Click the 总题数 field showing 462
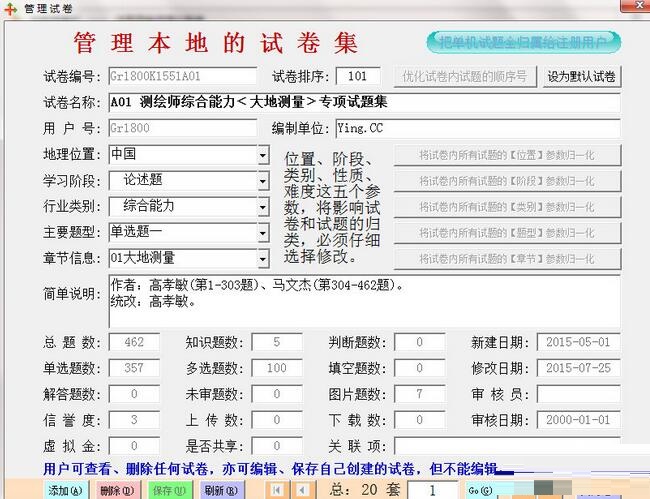Image resolution: width=650 pixels, height=499 pixels. click(134, 342)
